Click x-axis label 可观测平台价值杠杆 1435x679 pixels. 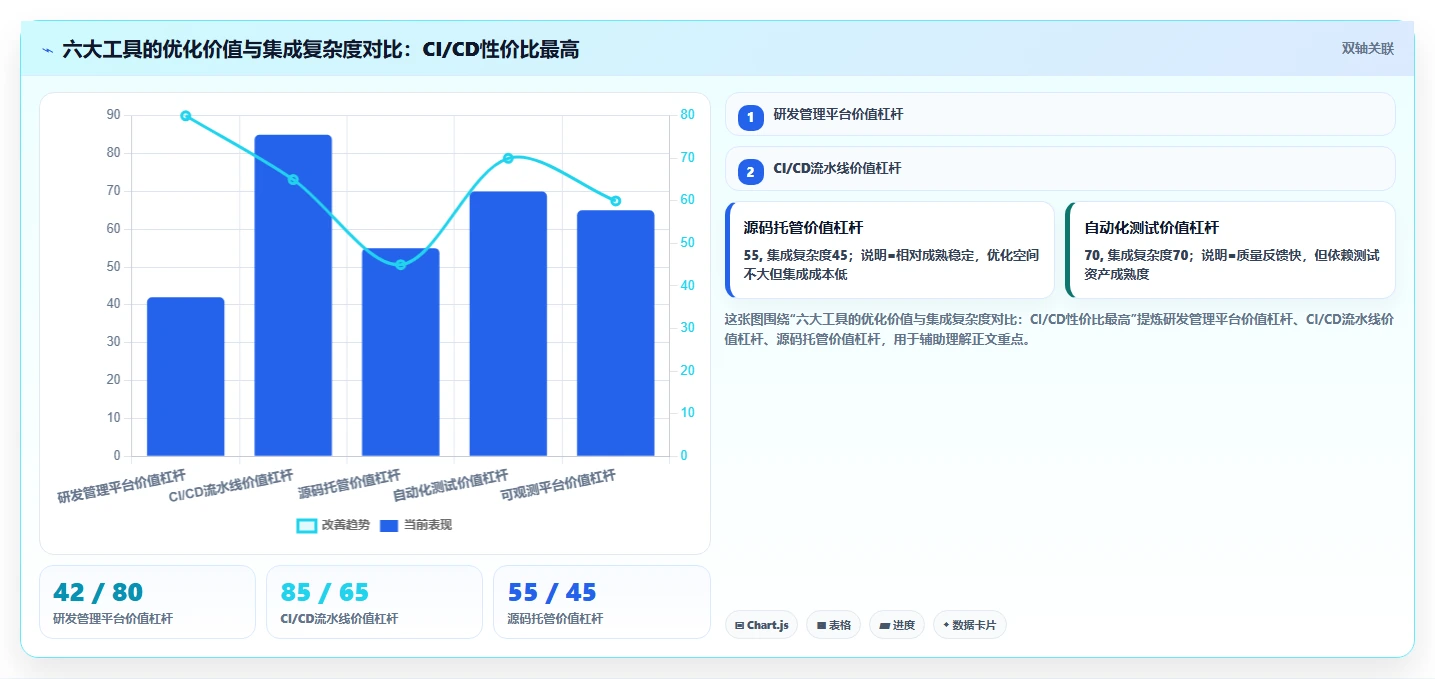coord(558,485)
